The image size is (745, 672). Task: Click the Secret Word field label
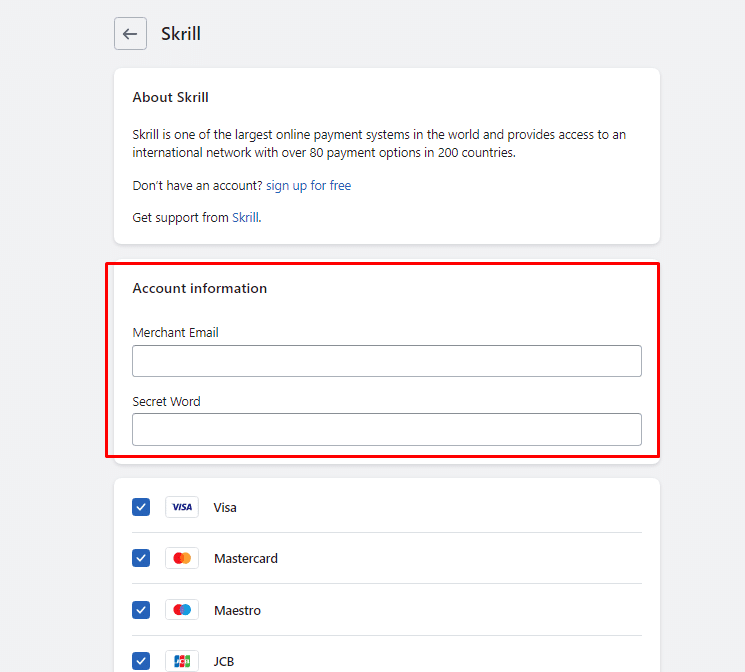pos(166,401)
